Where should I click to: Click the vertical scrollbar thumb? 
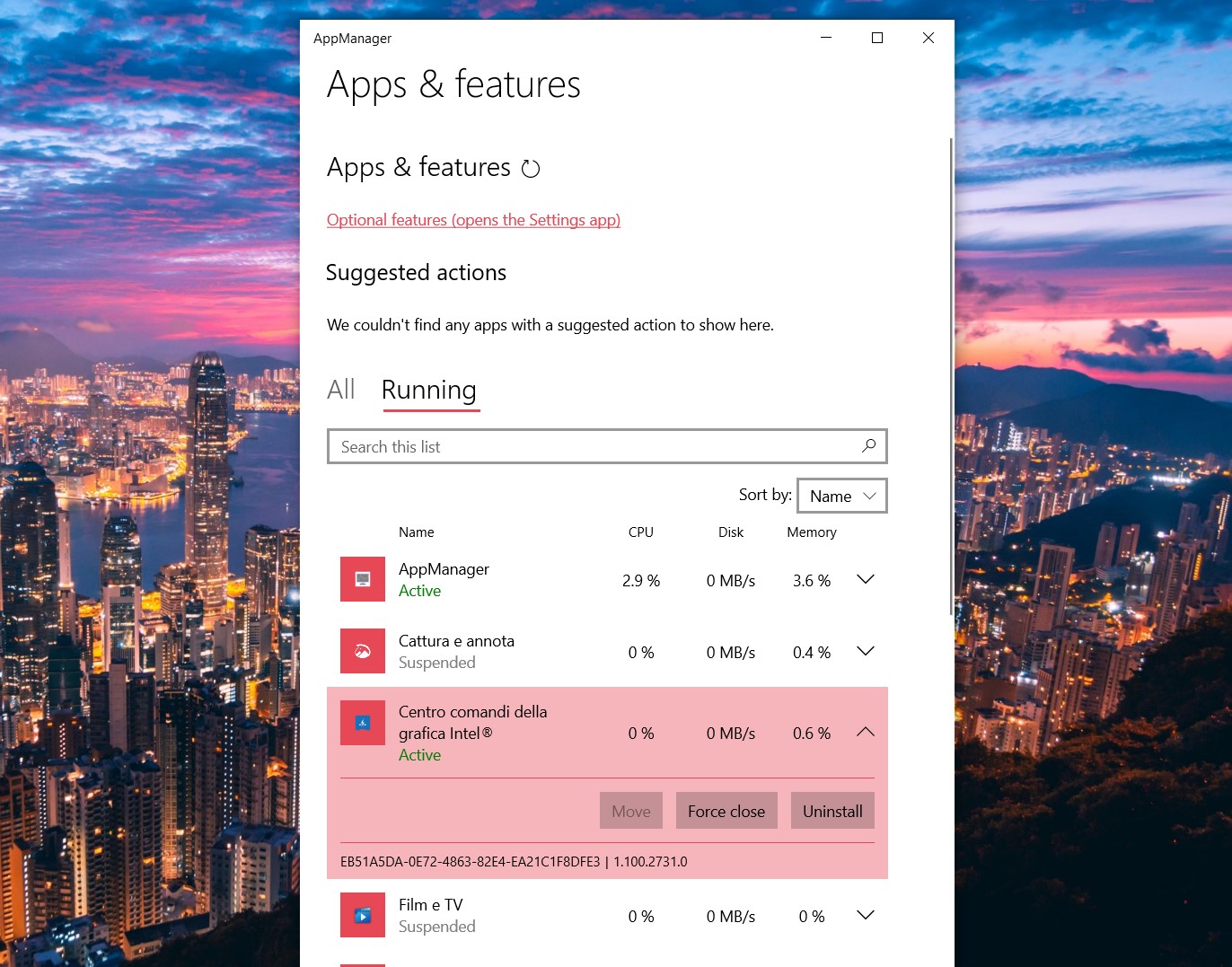click(951, 376)
